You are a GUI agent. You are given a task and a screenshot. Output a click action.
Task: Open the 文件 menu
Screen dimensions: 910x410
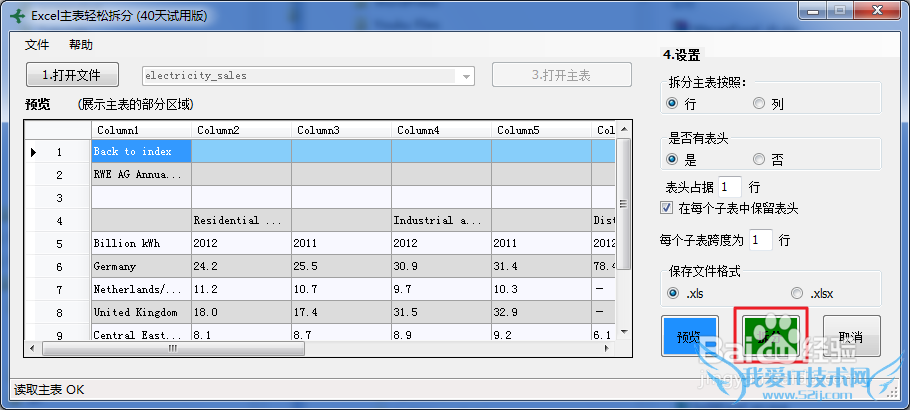tap(37, 45)
